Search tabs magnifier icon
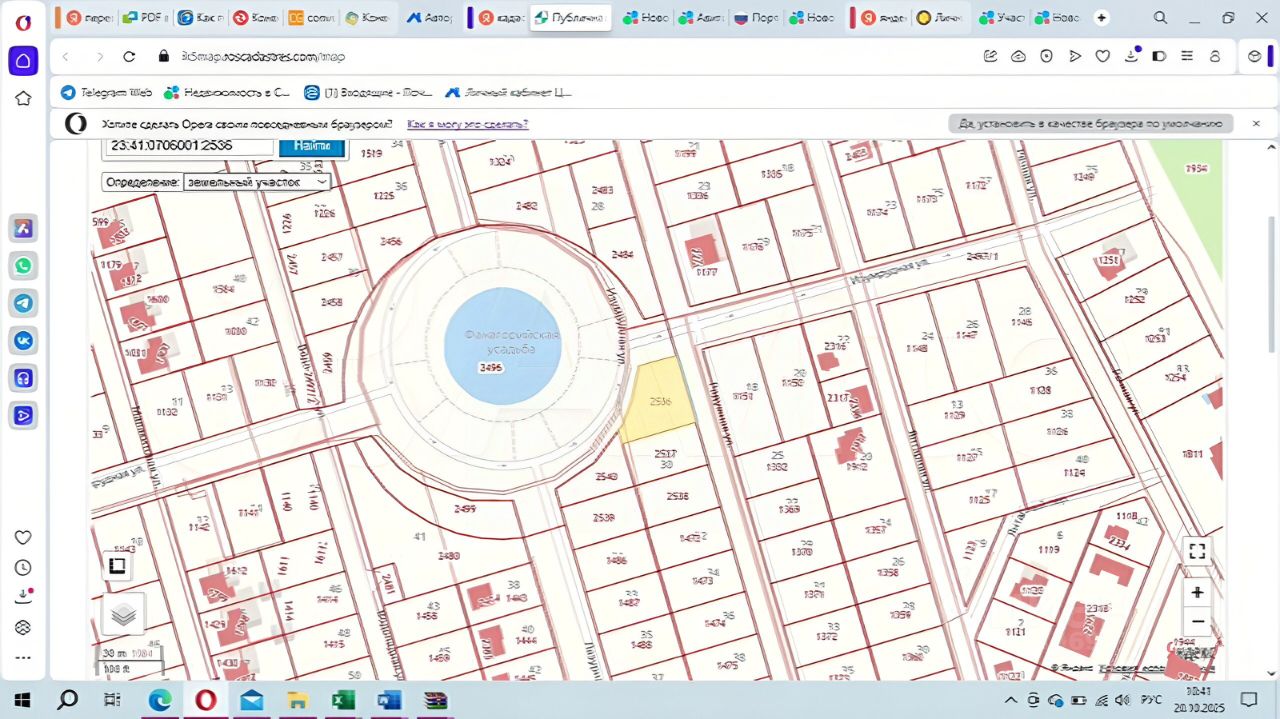 coord(1160,18)
